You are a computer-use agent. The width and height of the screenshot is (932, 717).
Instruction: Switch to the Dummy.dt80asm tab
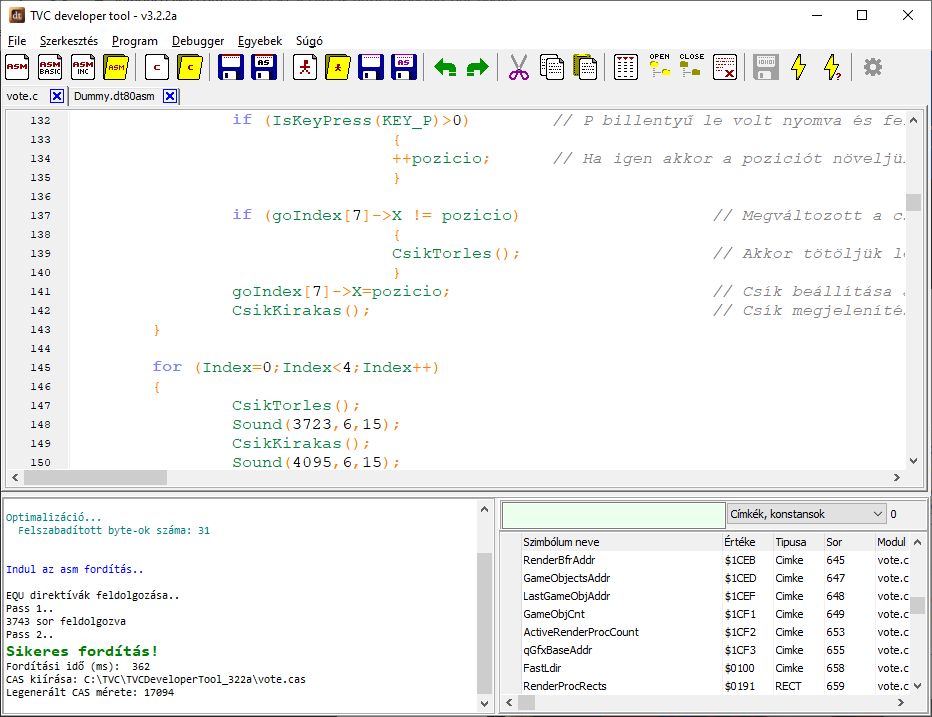point(116,96)
